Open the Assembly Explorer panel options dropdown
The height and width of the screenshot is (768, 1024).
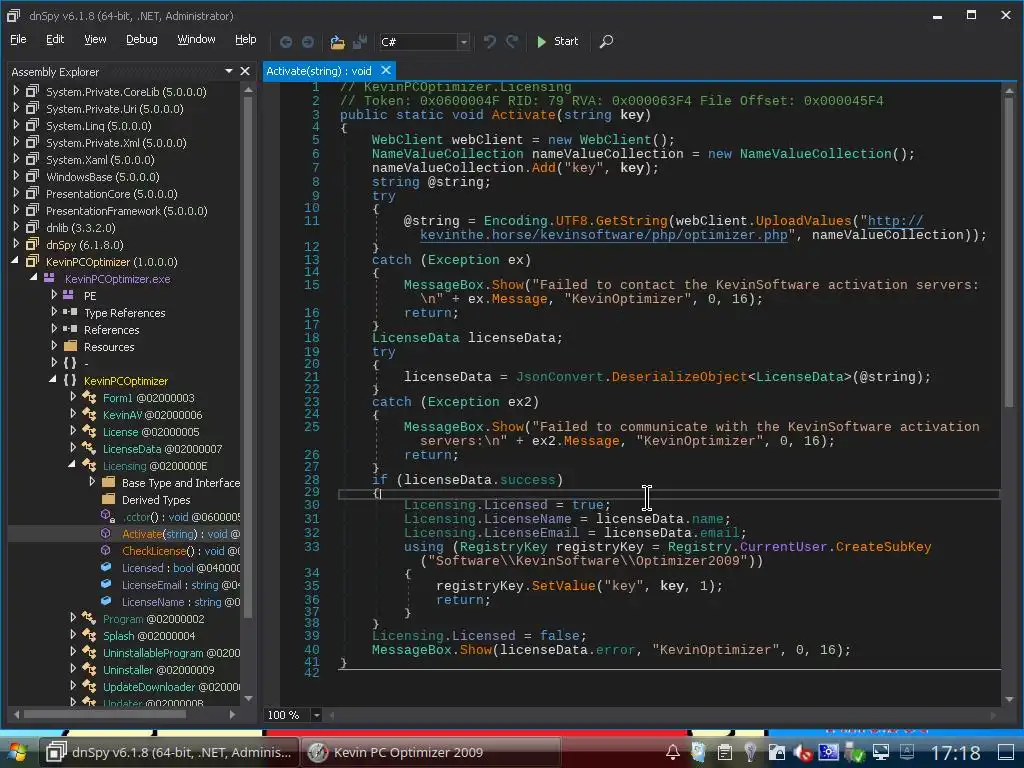pos(229,71)
